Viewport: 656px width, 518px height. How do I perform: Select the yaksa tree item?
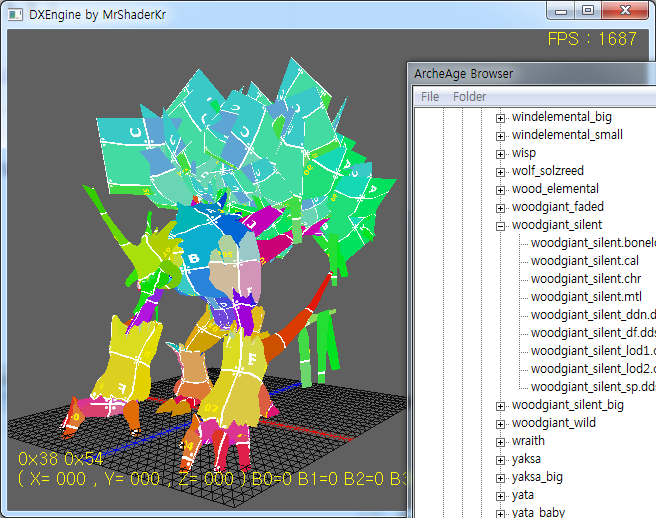(526, 459)
